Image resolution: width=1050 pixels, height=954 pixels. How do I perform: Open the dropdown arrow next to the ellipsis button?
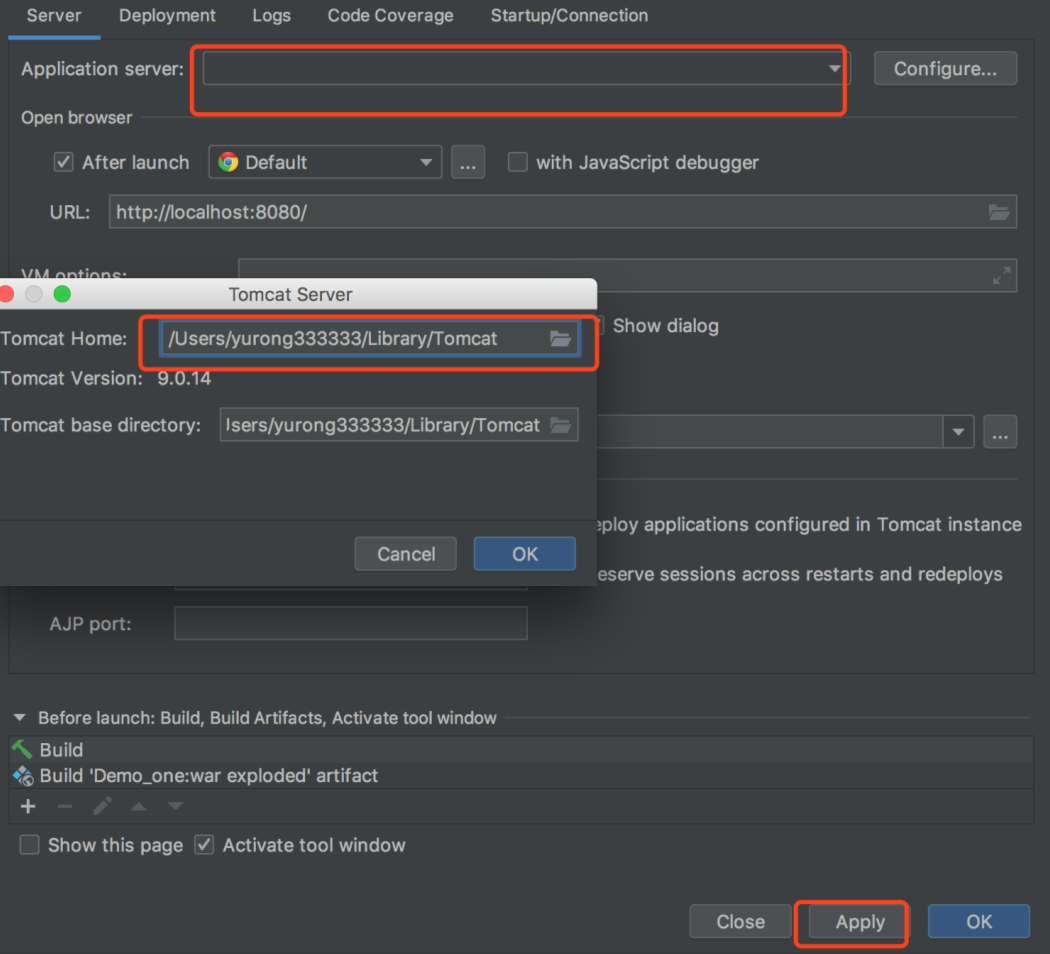[958, 432]
